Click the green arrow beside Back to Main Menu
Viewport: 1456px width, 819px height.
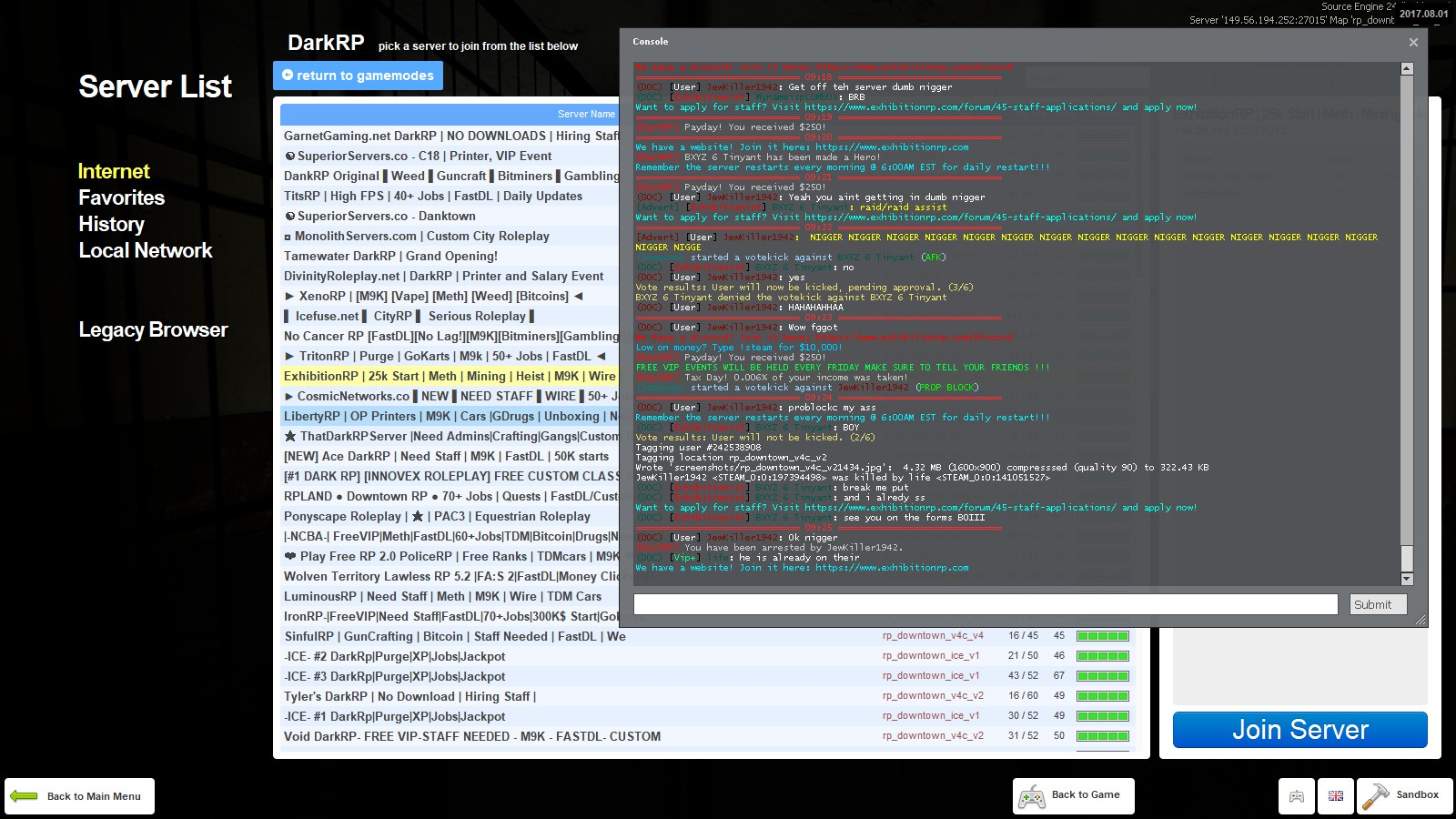24,796
